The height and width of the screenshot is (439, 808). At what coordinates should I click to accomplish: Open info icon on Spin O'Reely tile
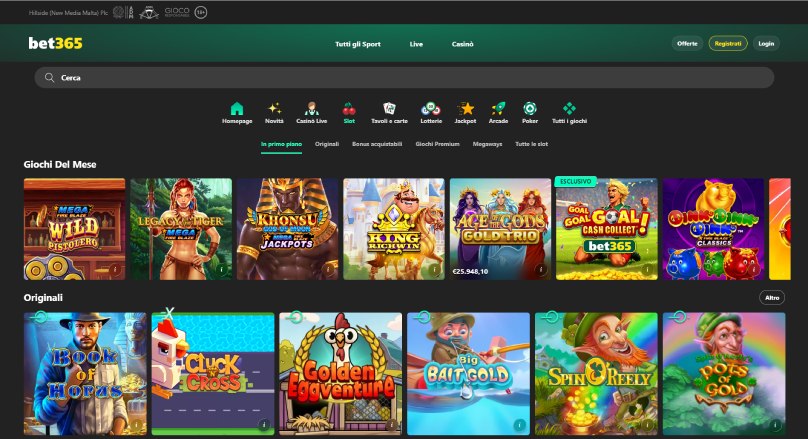click(x=647, y=425)
